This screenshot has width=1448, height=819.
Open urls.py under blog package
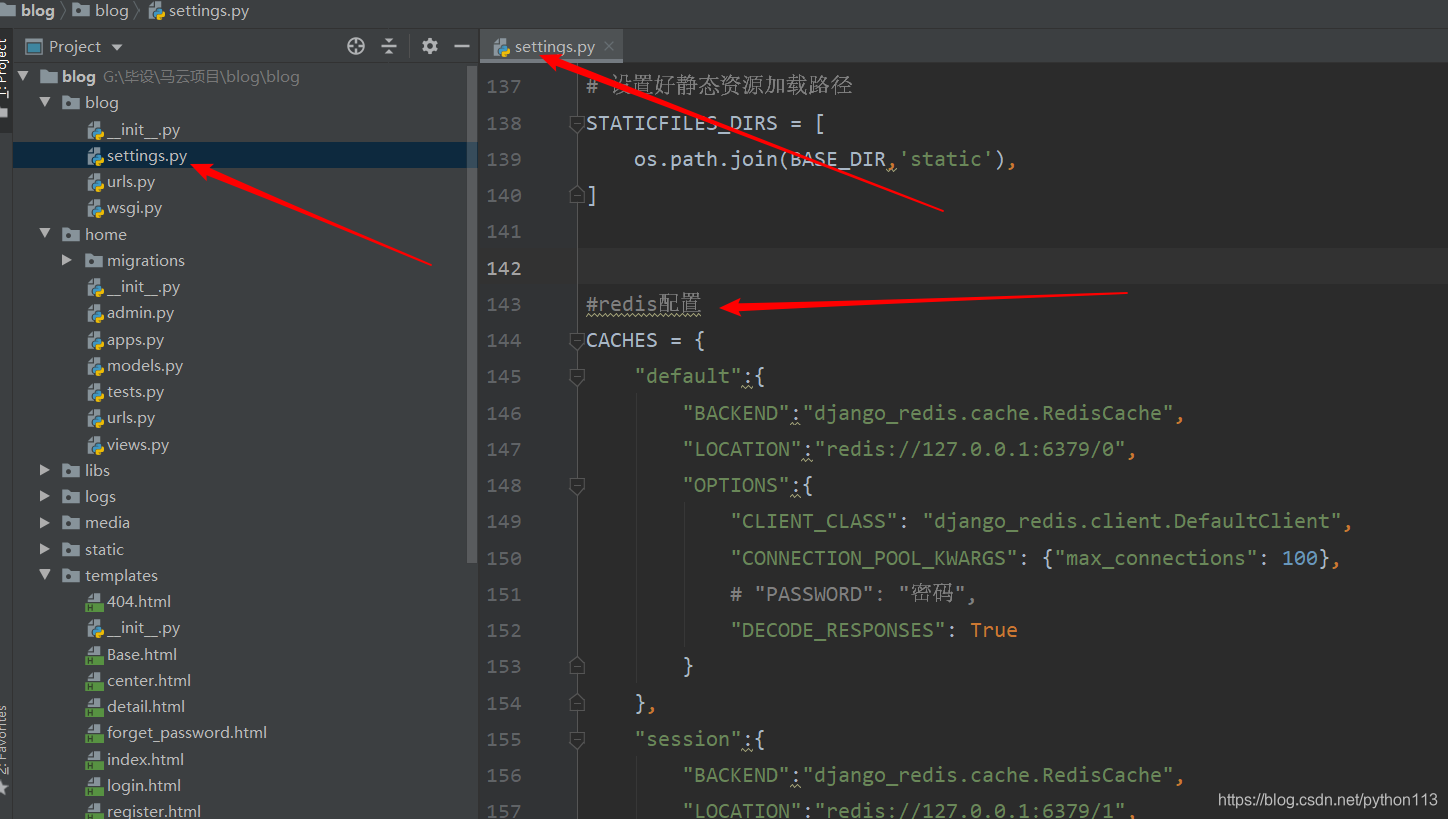click(131, 182)
